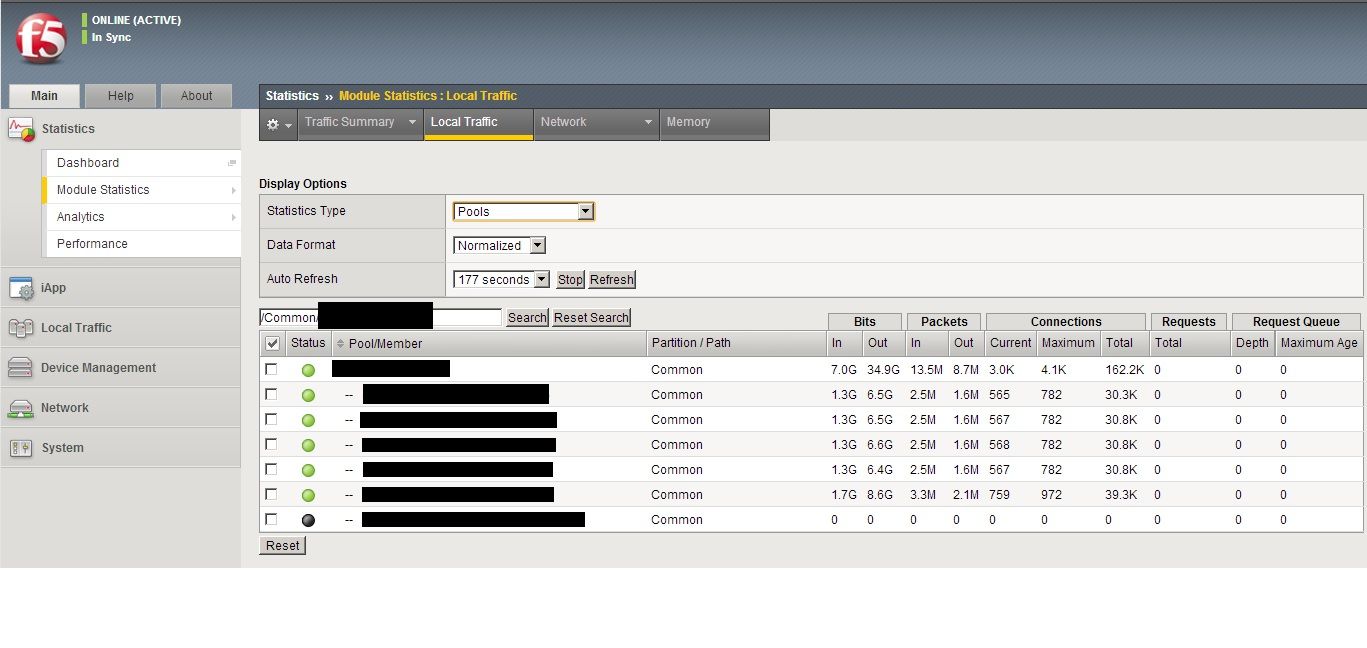1367x648 pixels.
Task: Click the Statistics chart icon in sidebar
Action: [21, 129]
